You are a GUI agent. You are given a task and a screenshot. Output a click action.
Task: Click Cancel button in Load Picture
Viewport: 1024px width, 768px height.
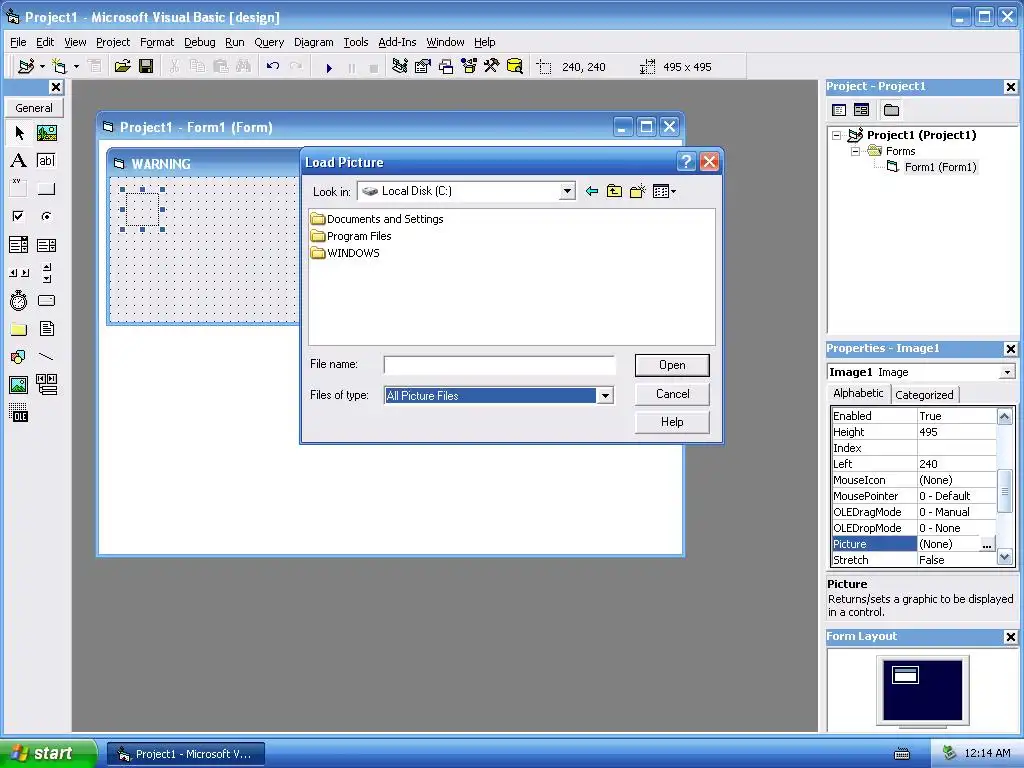pos(672,394)
